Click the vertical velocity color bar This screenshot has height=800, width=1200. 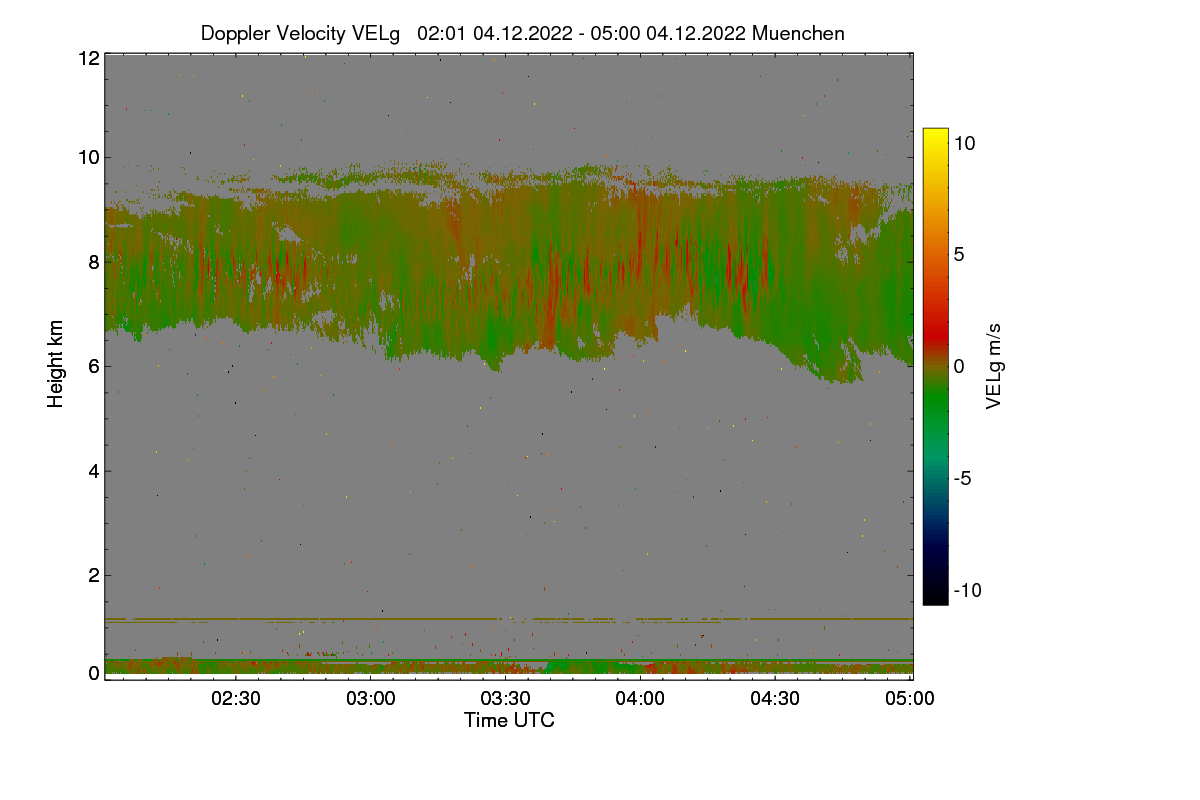click(935, 366)
